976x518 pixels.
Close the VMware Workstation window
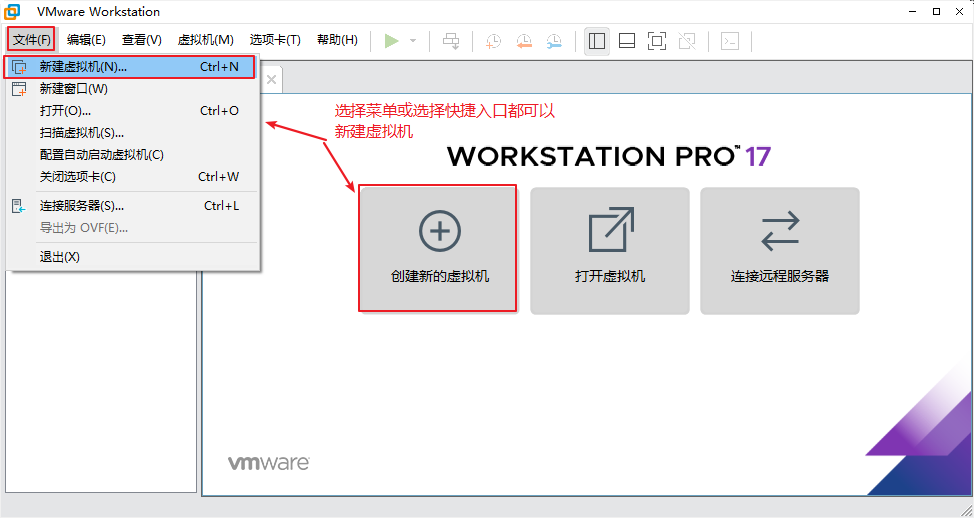(960, 11)
